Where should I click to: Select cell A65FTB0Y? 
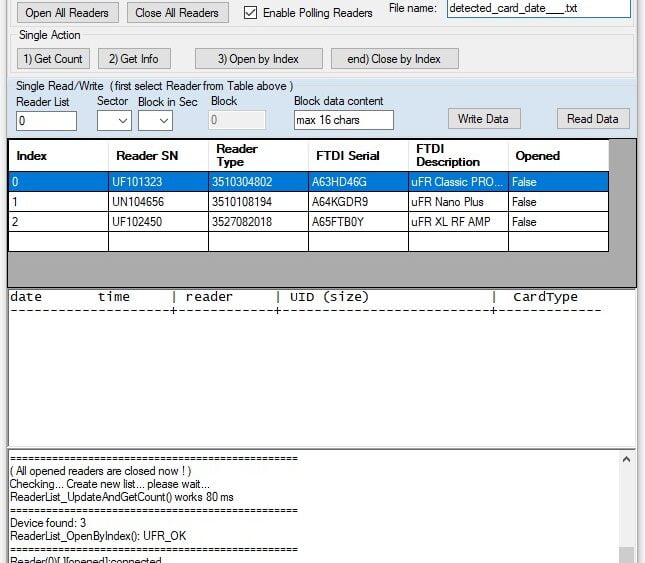(x=358, y=222)
